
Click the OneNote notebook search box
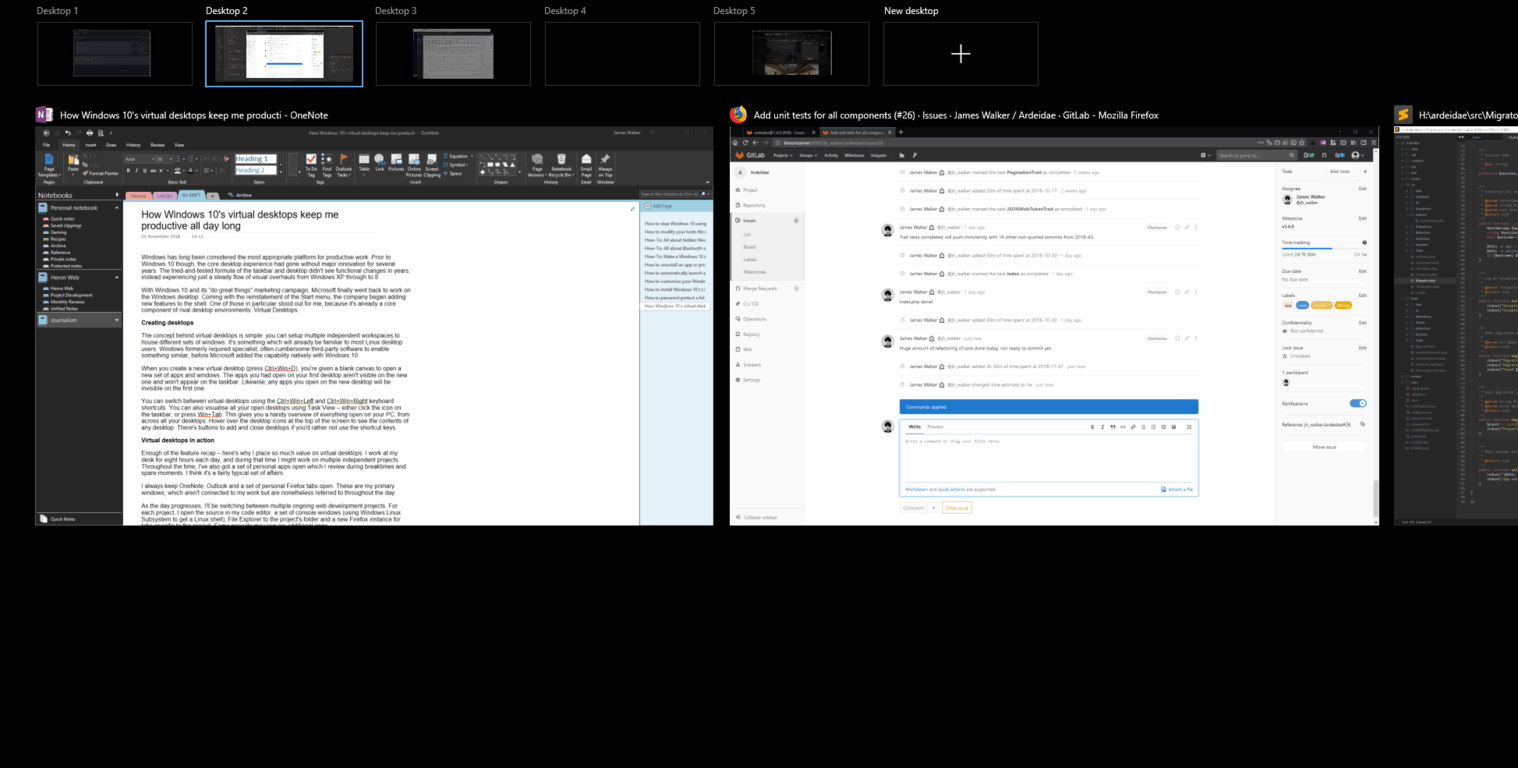click(x=671, y=194)
